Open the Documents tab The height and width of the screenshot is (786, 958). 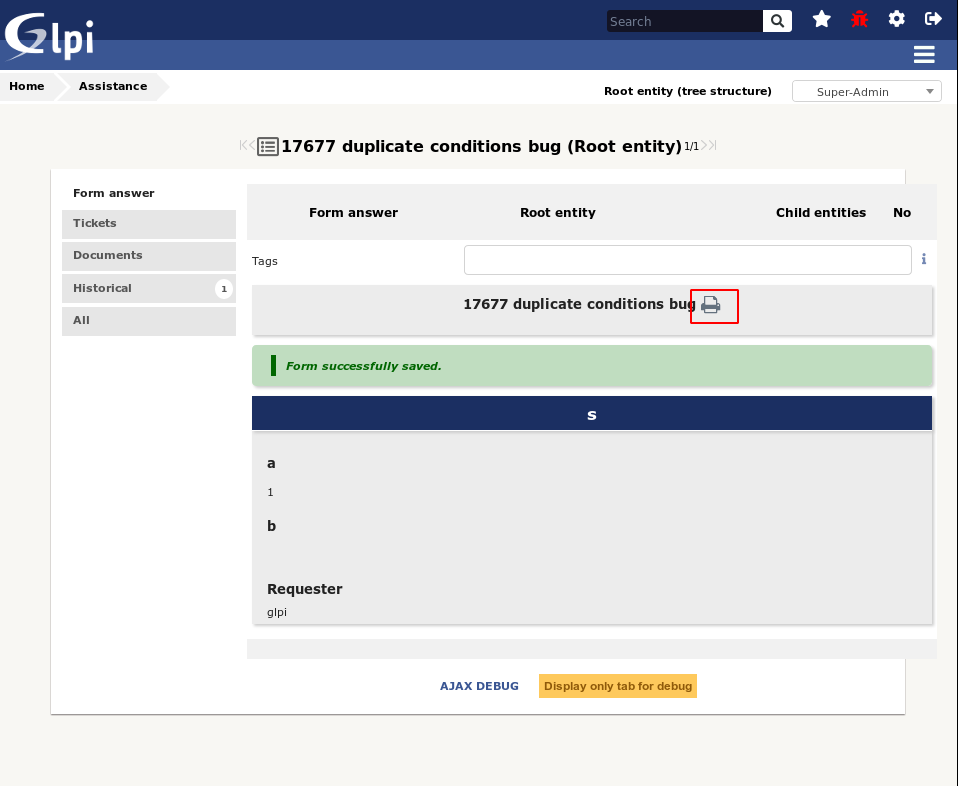coord(148,256)
